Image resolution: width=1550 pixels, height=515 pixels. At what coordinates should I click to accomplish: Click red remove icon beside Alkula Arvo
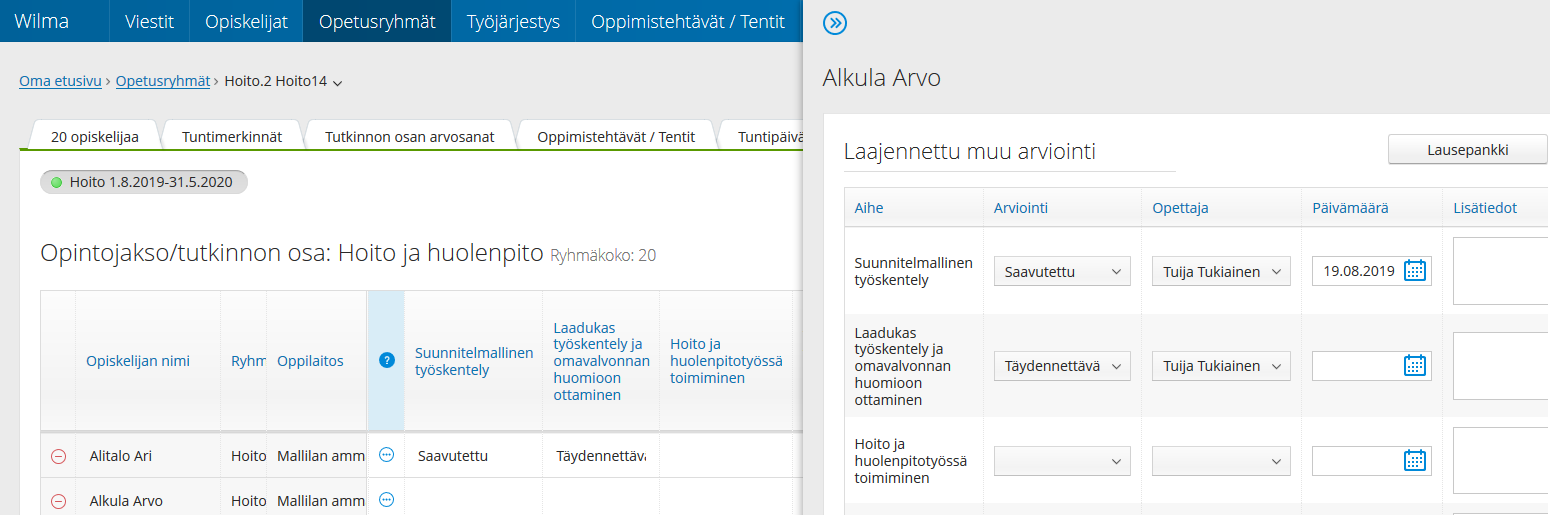pos(58,501)
